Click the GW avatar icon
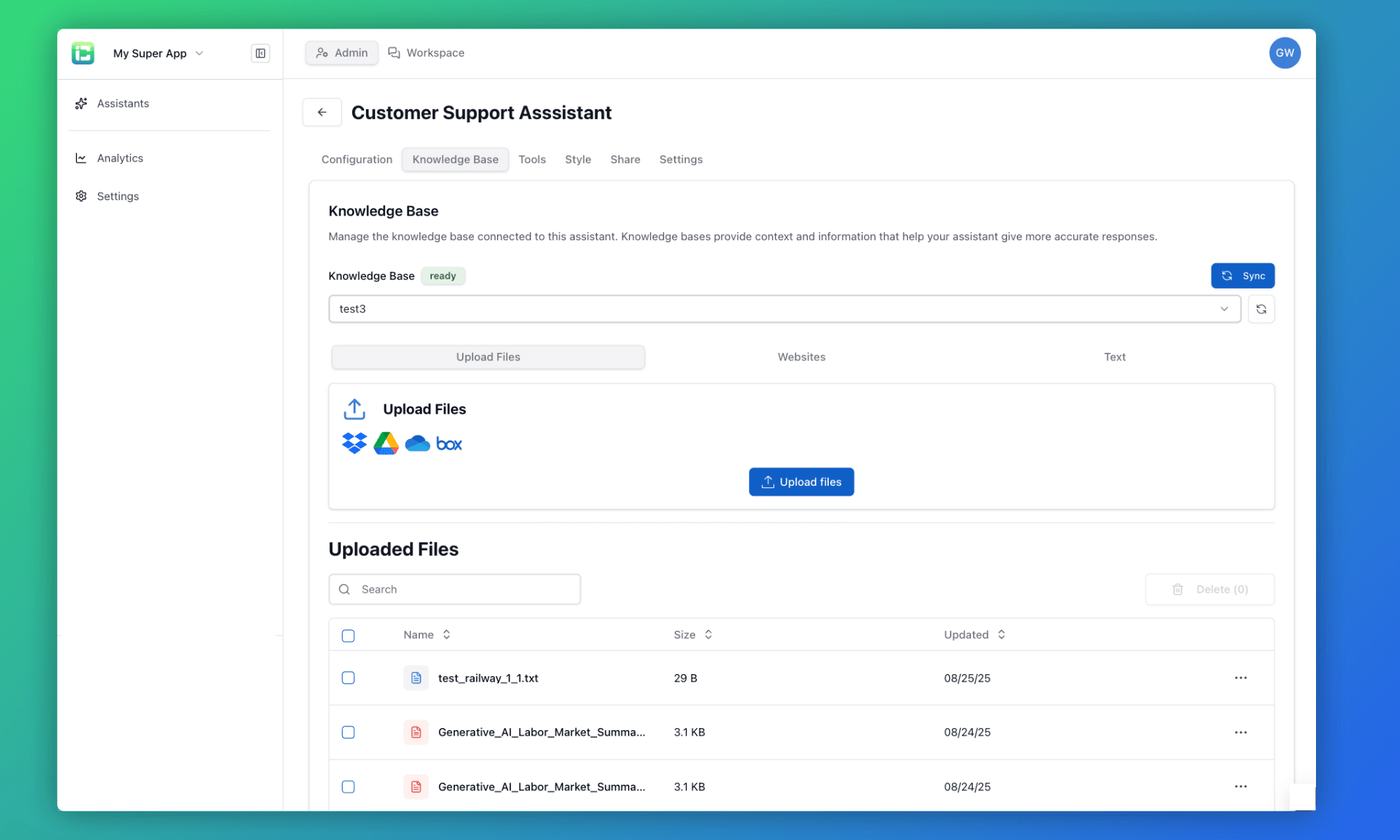 point(1284,52)
